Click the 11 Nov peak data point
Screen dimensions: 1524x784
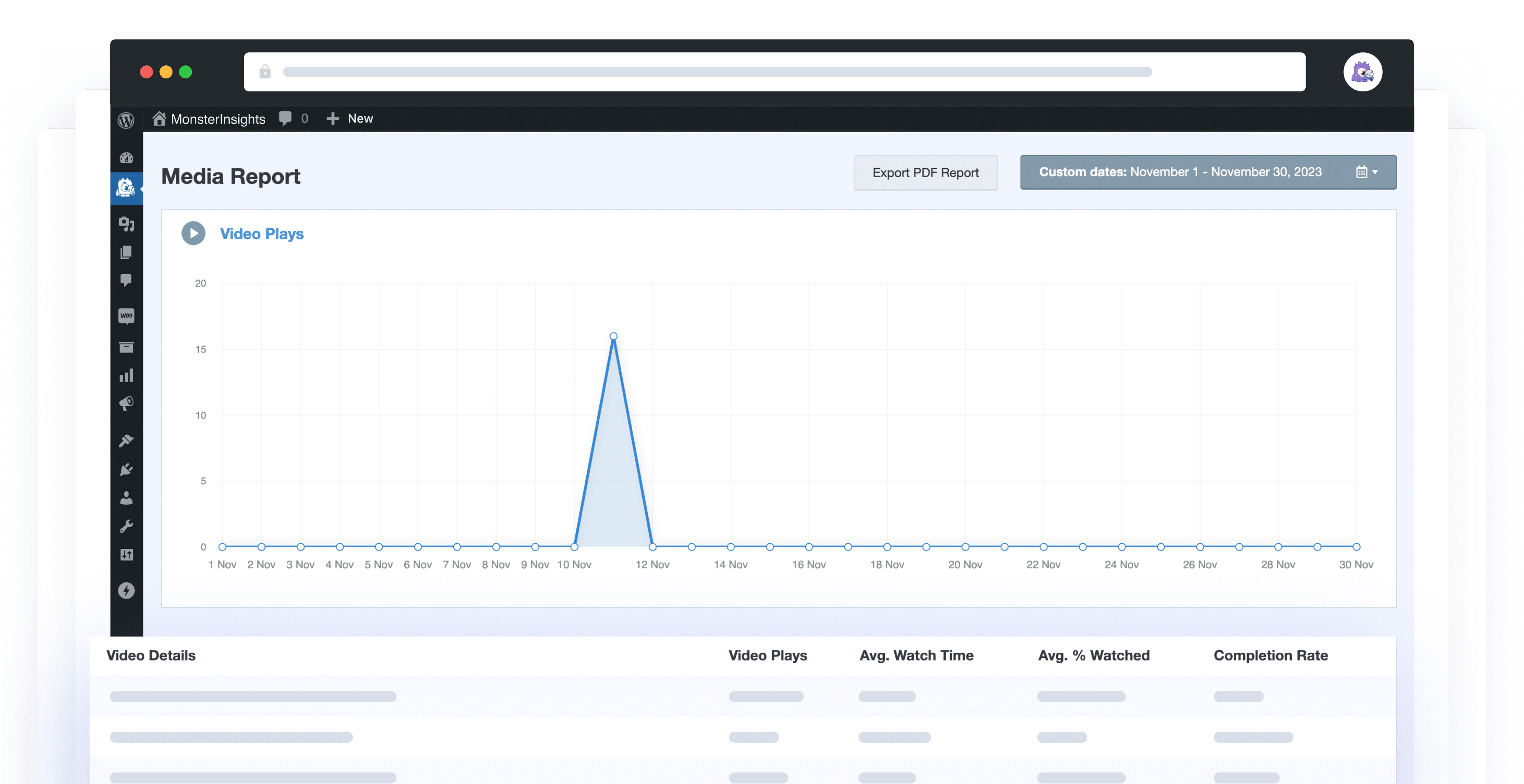pyautogui.click(x=613, y=336)
